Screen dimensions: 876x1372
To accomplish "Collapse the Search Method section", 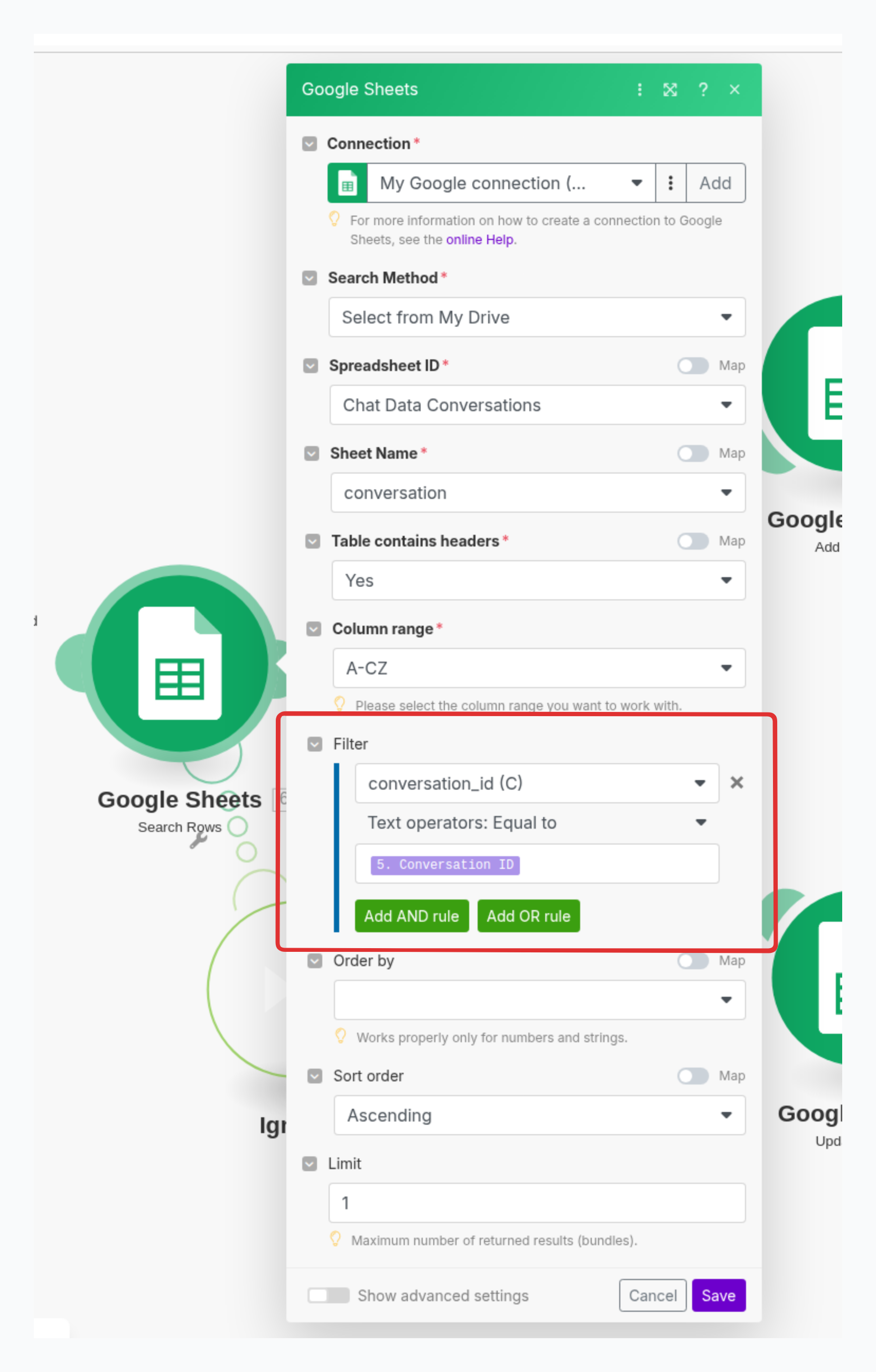I will tap(309, 278).
